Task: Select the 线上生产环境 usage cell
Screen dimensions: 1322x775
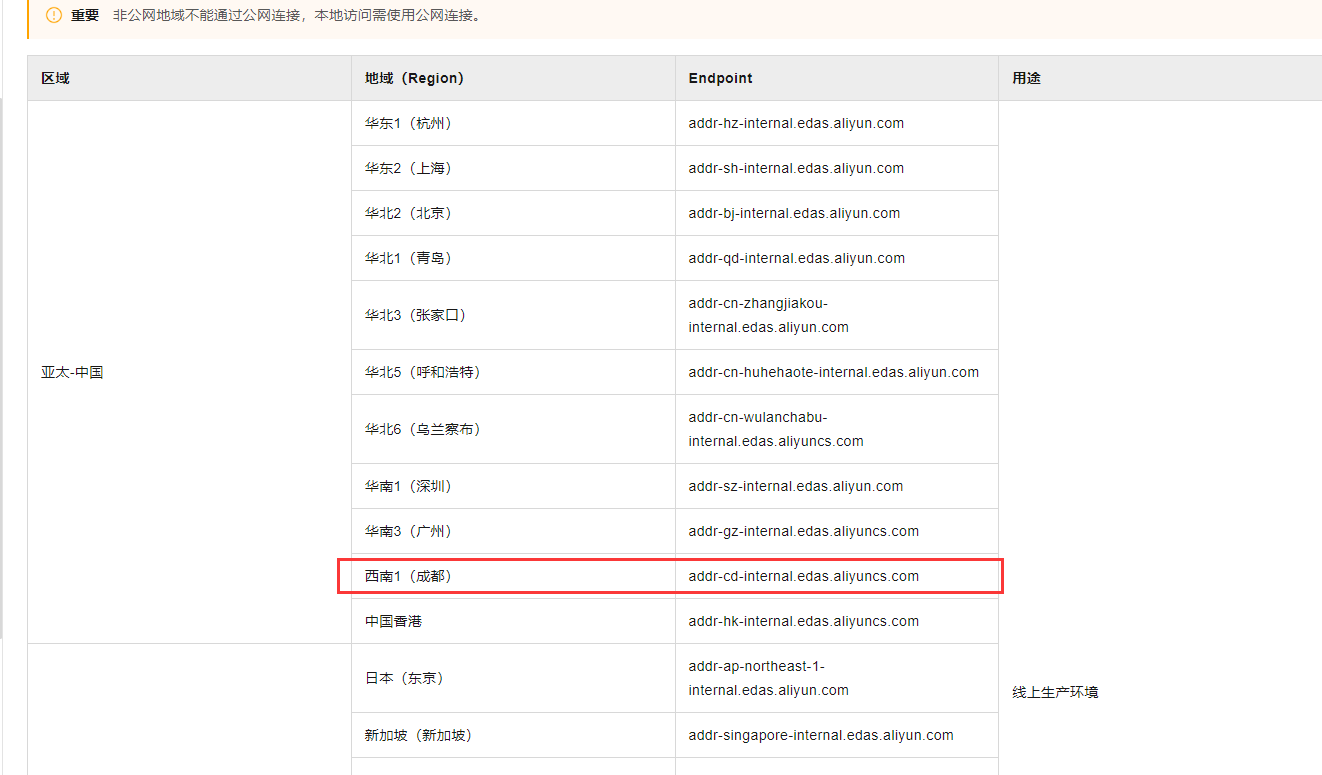Action: click(x=1055, y=692)
